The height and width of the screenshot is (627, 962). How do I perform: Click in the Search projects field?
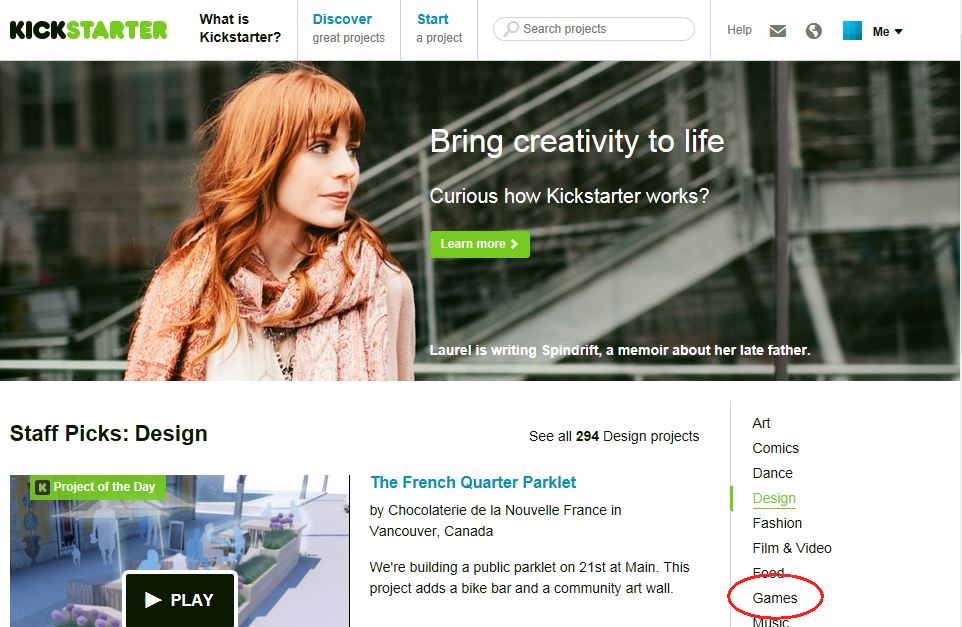(x=604, y=29)
